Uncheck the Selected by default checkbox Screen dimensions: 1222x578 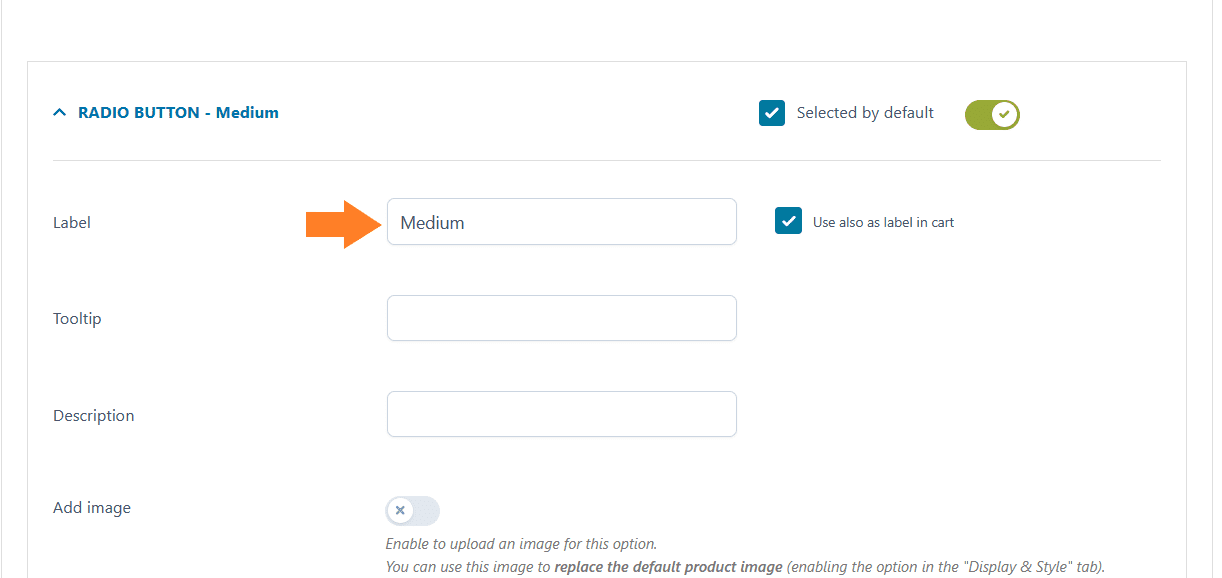point(772,113)
